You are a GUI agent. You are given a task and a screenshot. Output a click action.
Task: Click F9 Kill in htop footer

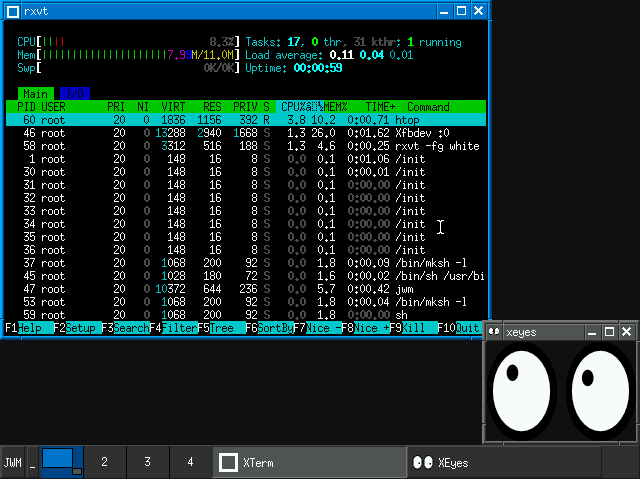tap(413, 328)
